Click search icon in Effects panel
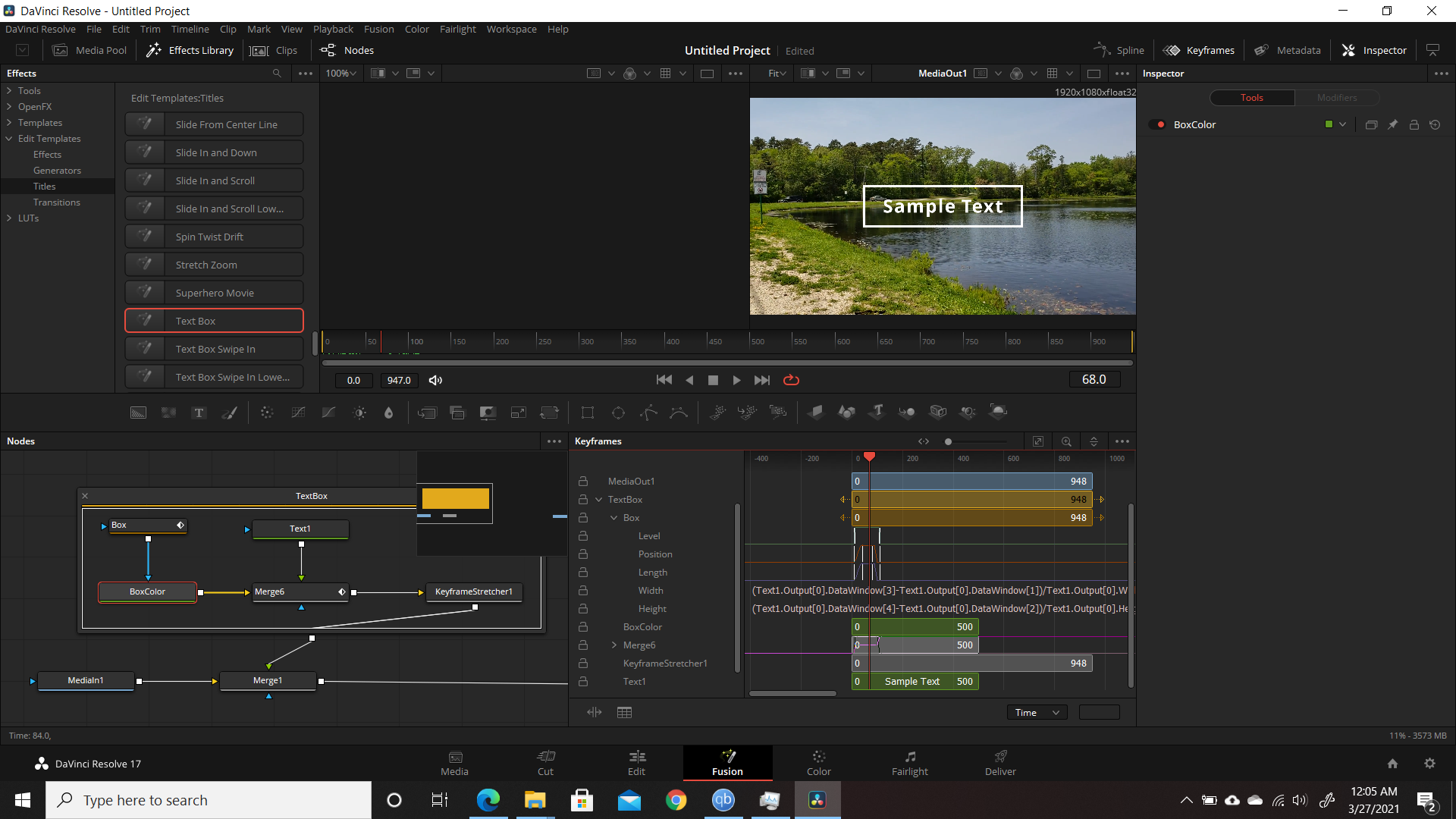1456x819 pixels. click(277, 74)
